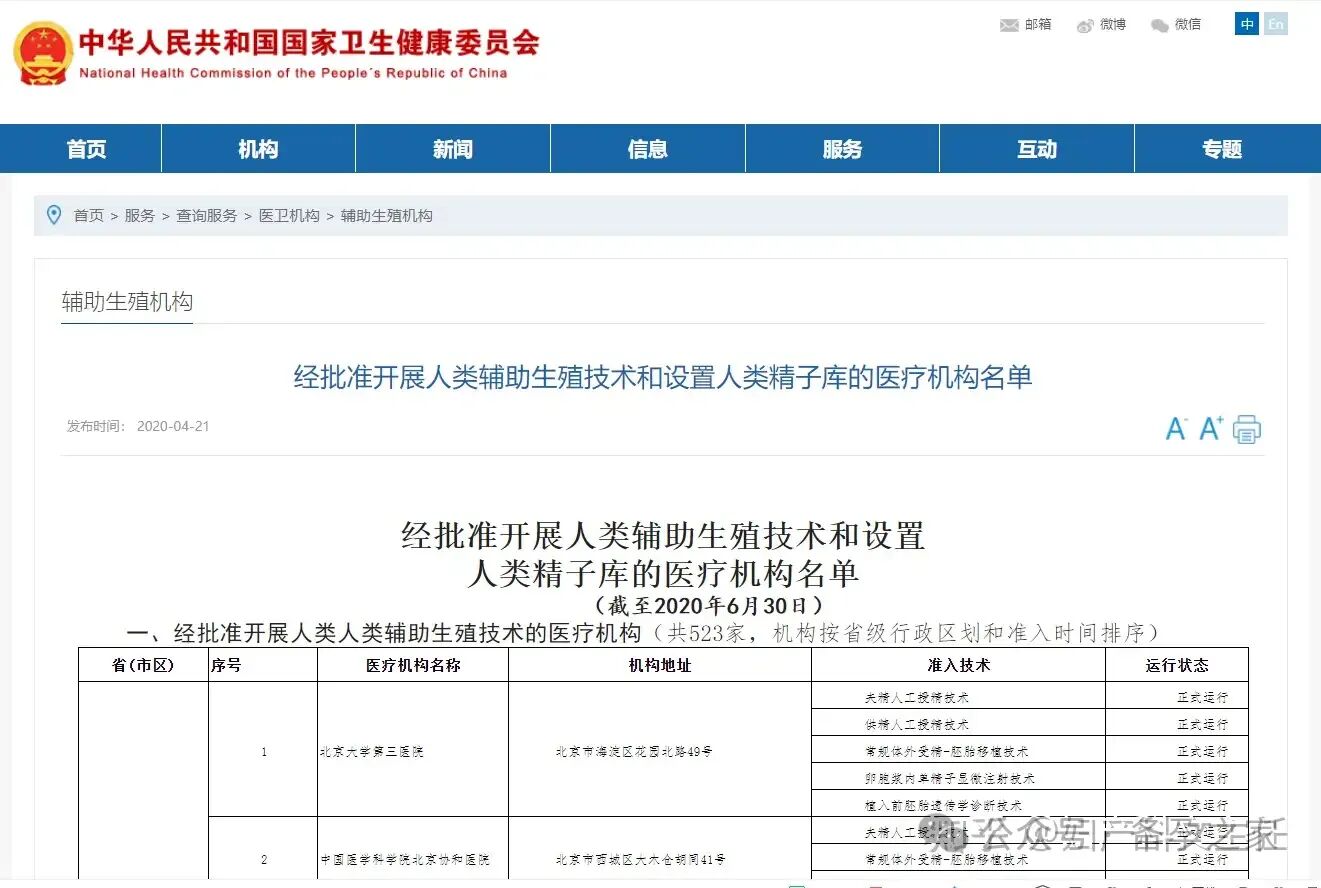
Task: Select the 中 Chinese language option
Action: 1246,24
